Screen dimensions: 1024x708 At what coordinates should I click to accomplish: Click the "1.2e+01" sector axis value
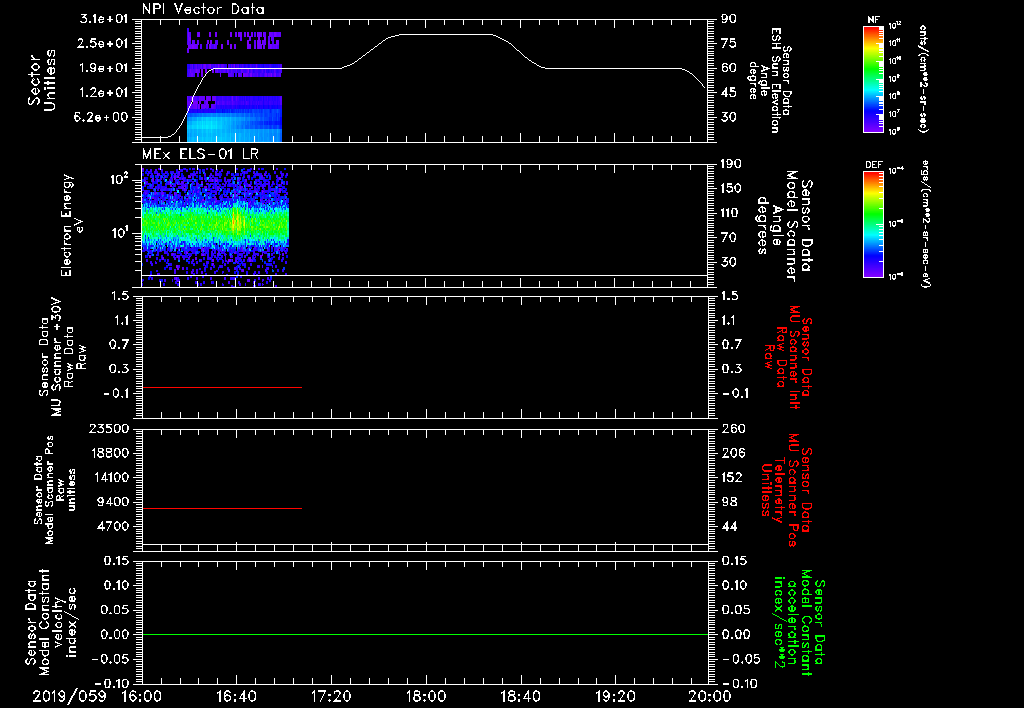click(x=104, y=93)
